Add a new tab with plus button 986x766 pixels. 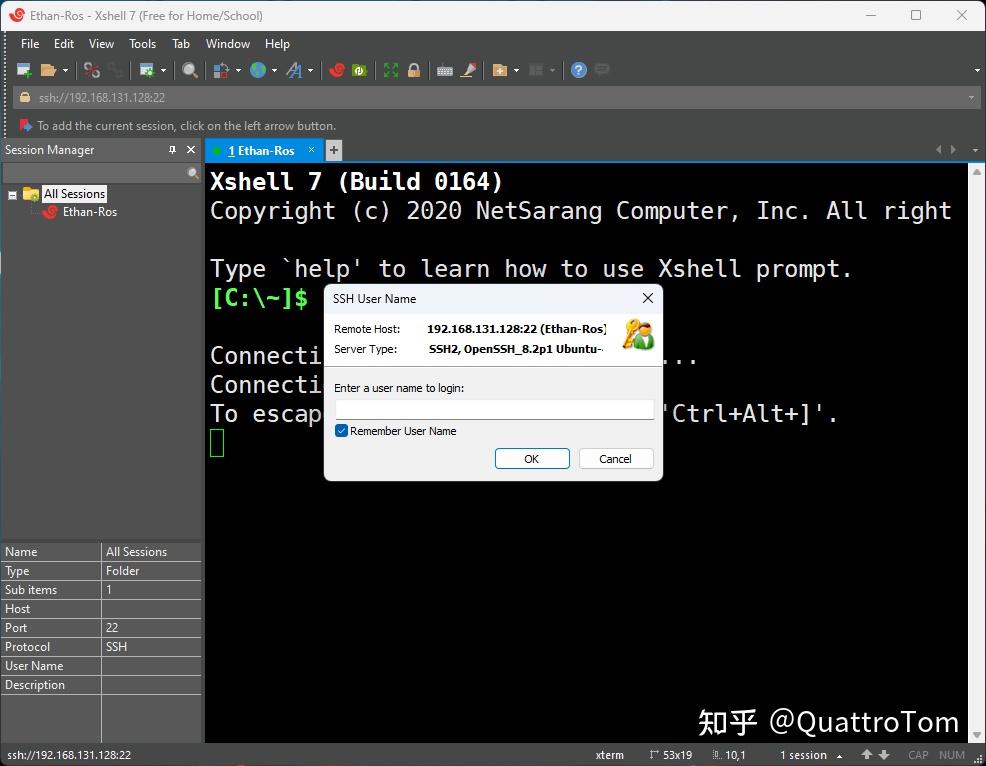point(334,150)
